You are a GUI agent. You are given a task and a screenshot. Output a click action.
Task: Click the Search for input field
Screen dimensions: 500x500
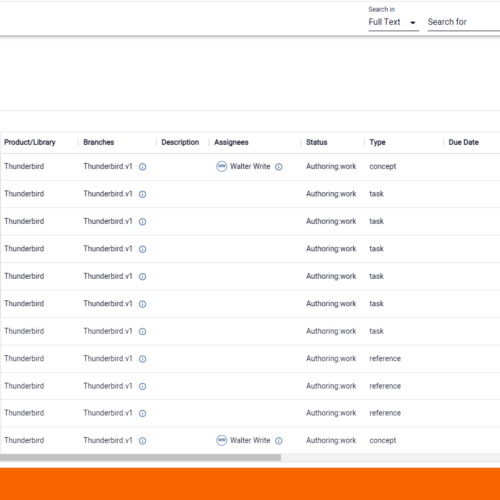coord(464,22)
